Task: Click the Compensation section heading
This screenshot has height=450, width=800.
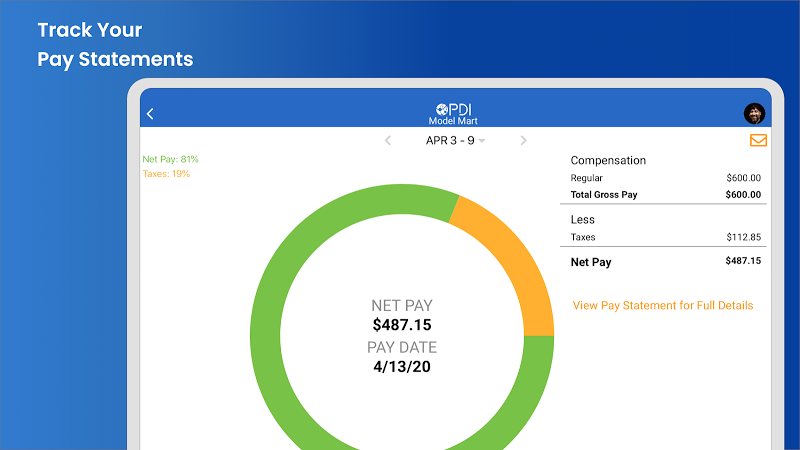Action: point(608,160)
